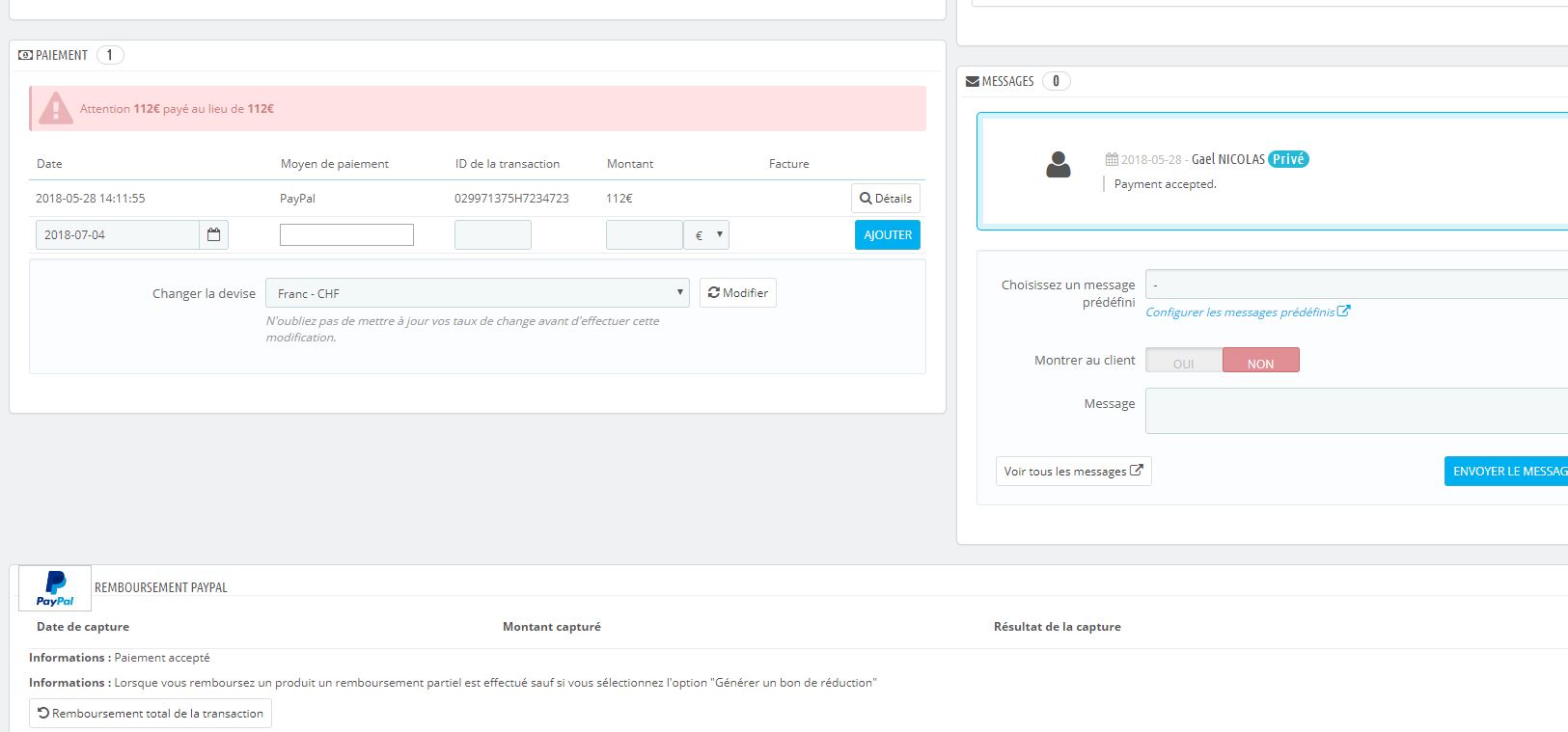Click the money icon next to Paiement
The image size is (1568, 732).
[x=25, y=55]
